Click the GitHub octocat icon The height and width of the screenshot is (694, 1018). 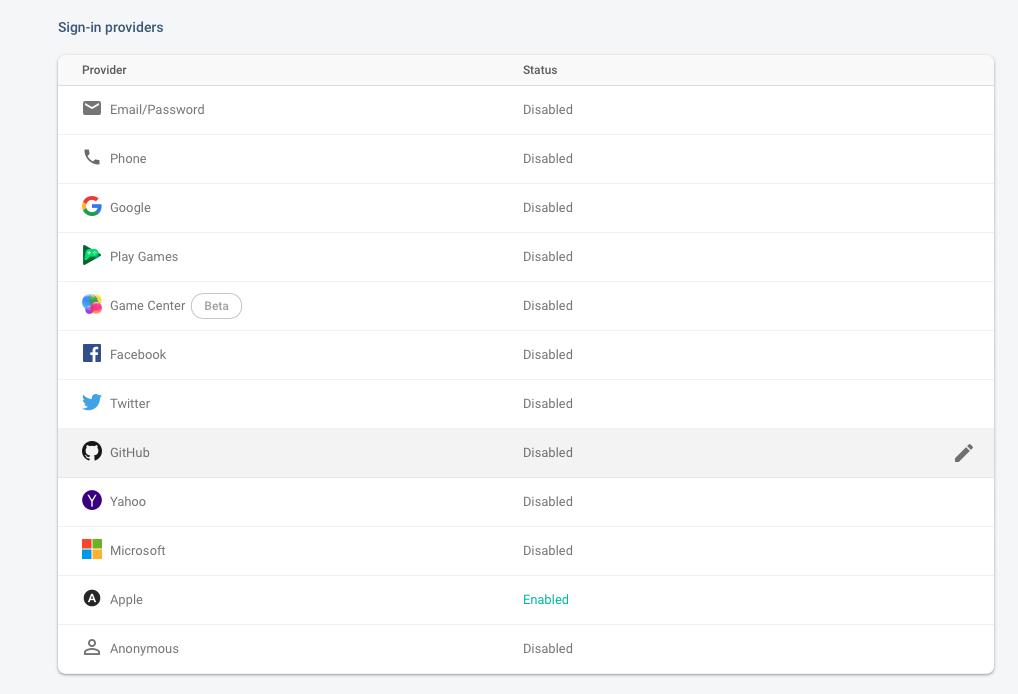coord(92,451)
